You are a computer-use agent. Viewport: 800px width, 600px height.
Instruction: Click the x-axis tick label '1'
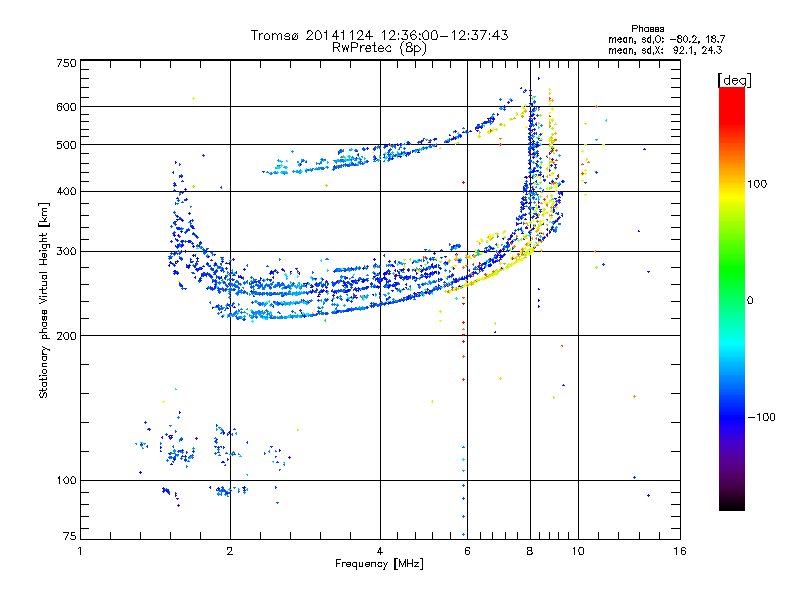(x=80, y=551)
